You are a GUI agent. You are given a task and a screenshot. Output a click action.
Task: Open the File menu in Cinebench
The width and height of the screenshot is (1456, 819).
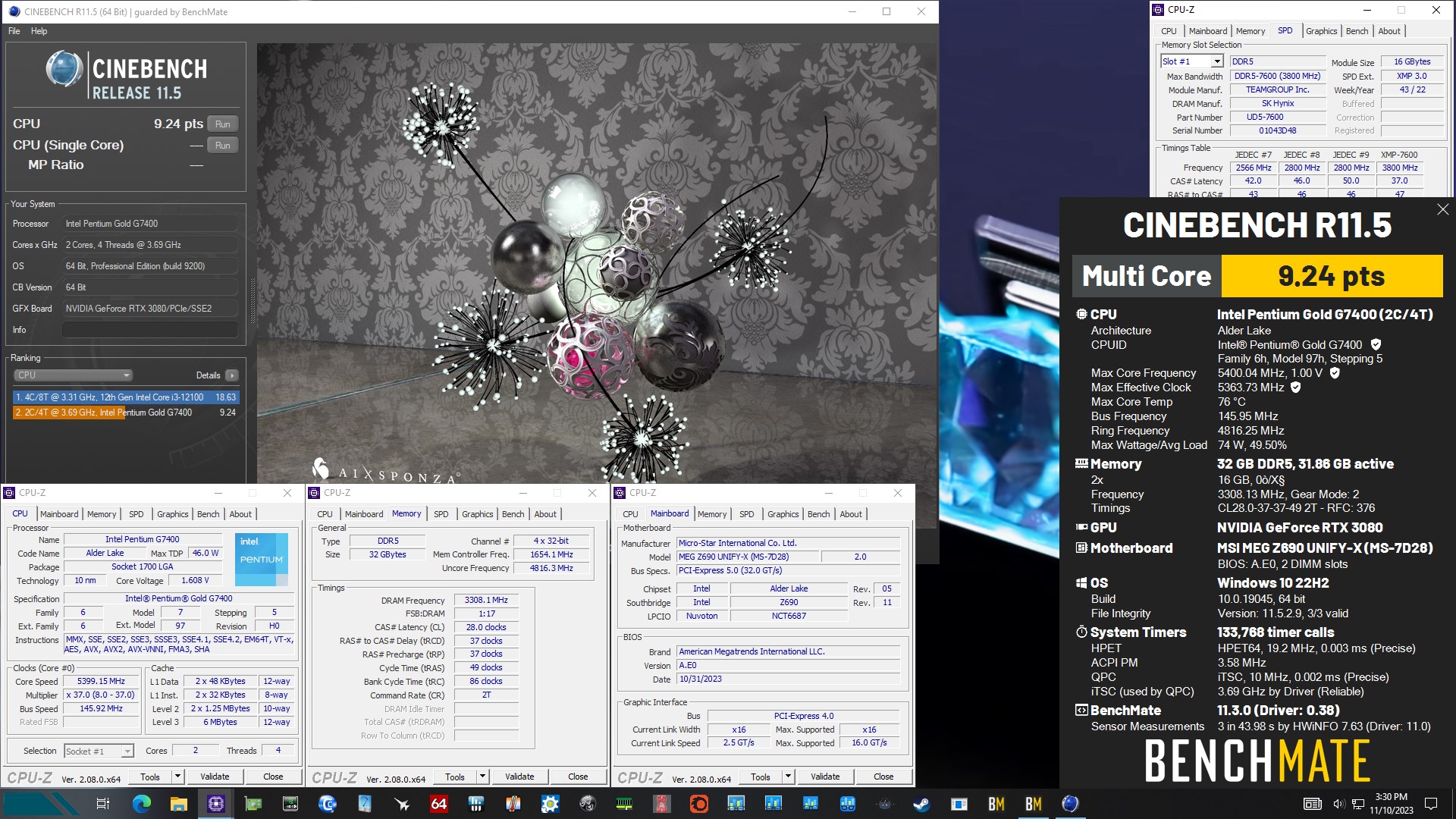(x=14, y=31)
